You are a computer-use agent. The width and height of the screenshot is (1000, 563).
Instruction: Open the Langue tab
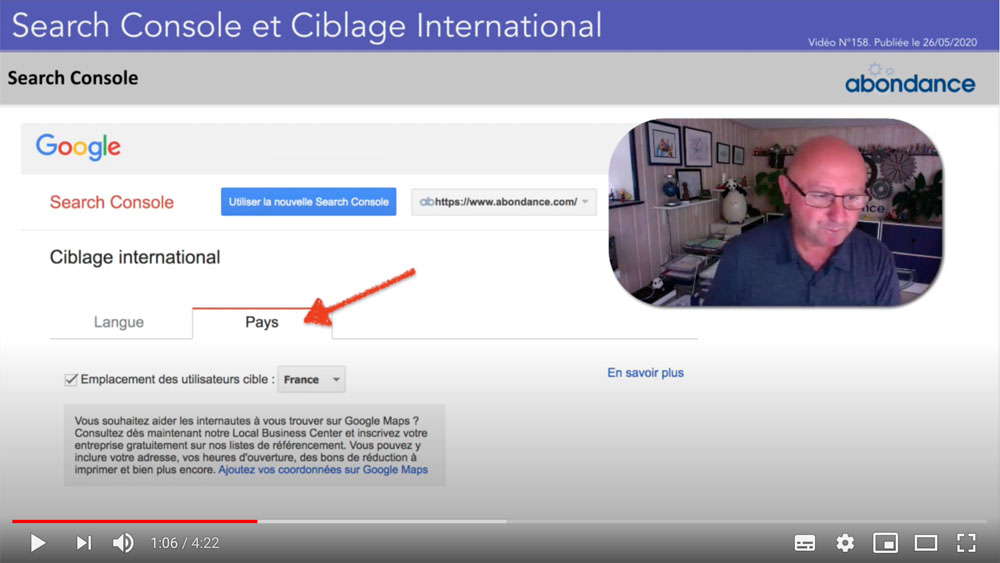point(119,322)
